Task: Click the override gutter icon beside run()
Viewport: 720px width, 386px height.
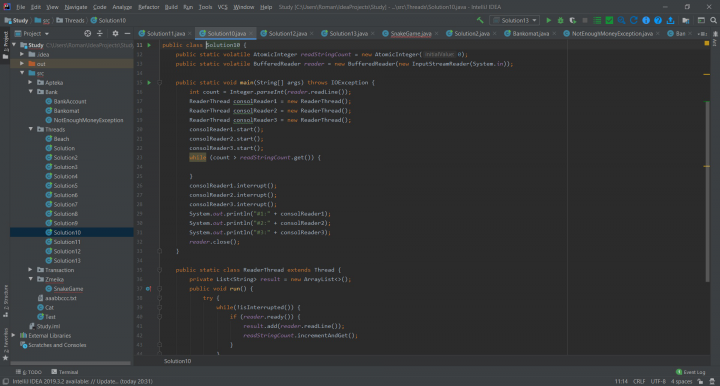Action: [148, 289]
